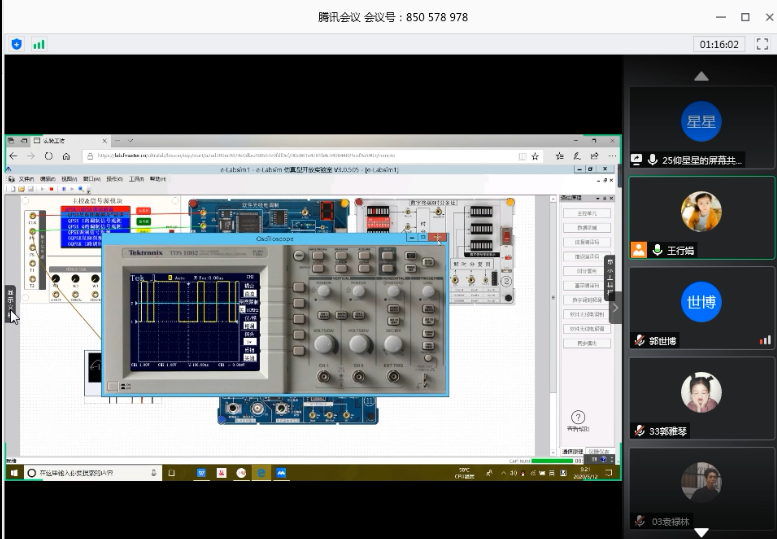Select participant 王行娟 video thumbnail

[701, 212]
